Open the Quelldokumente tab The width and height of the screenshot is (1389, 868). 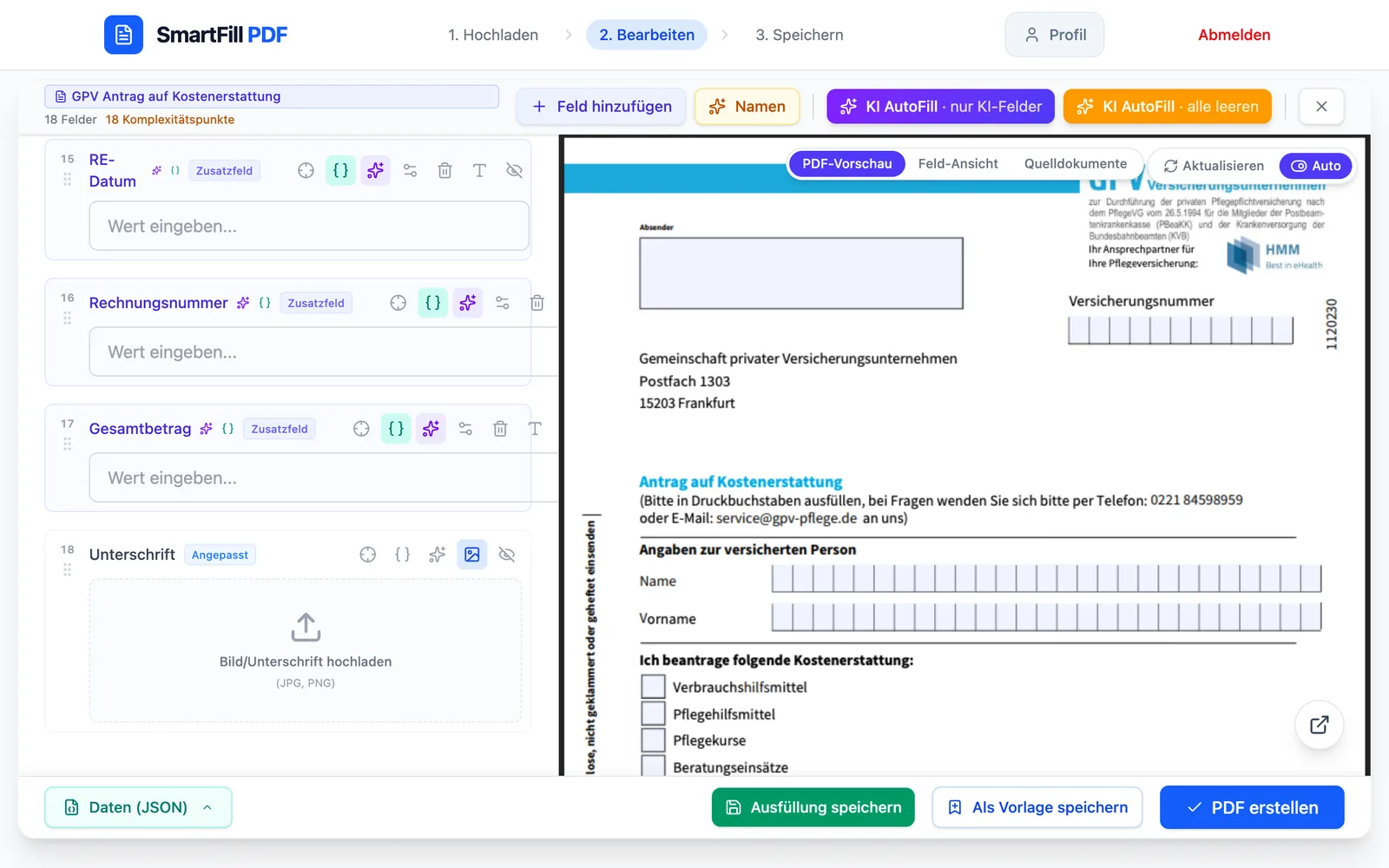click(x=1076, y=163)
